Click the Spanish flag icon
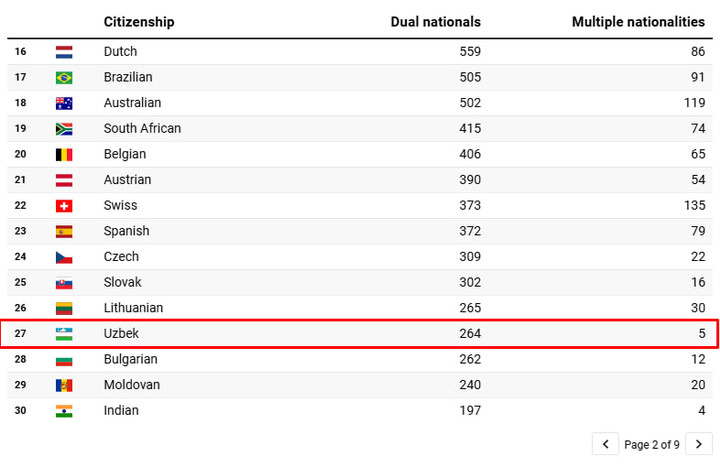Screen dimensions: 720x467 (x=64, y=231)
